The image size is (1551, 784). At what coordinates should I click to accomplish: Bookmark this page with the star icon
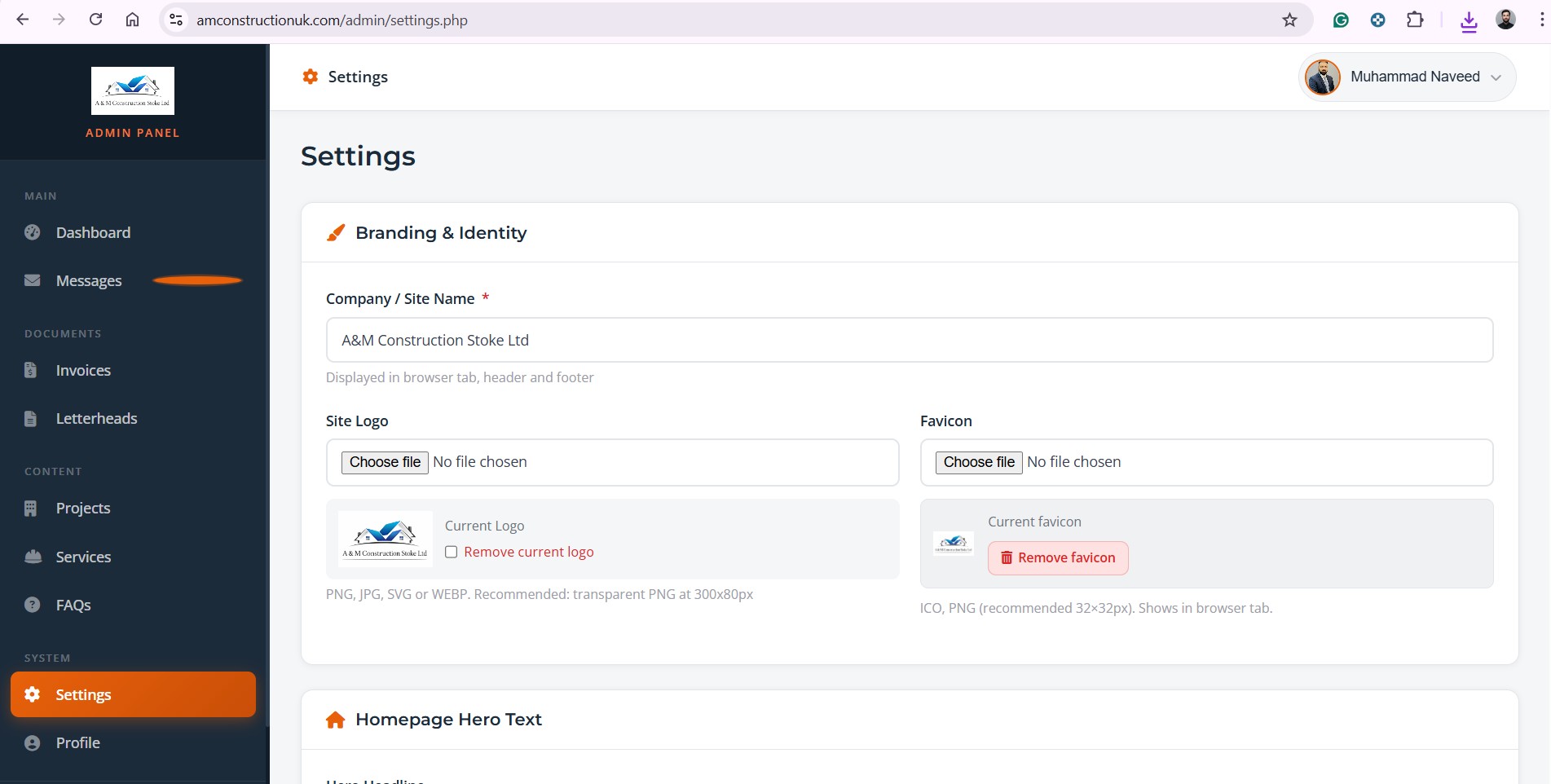pyautogui.click(x=1289, y=20)
